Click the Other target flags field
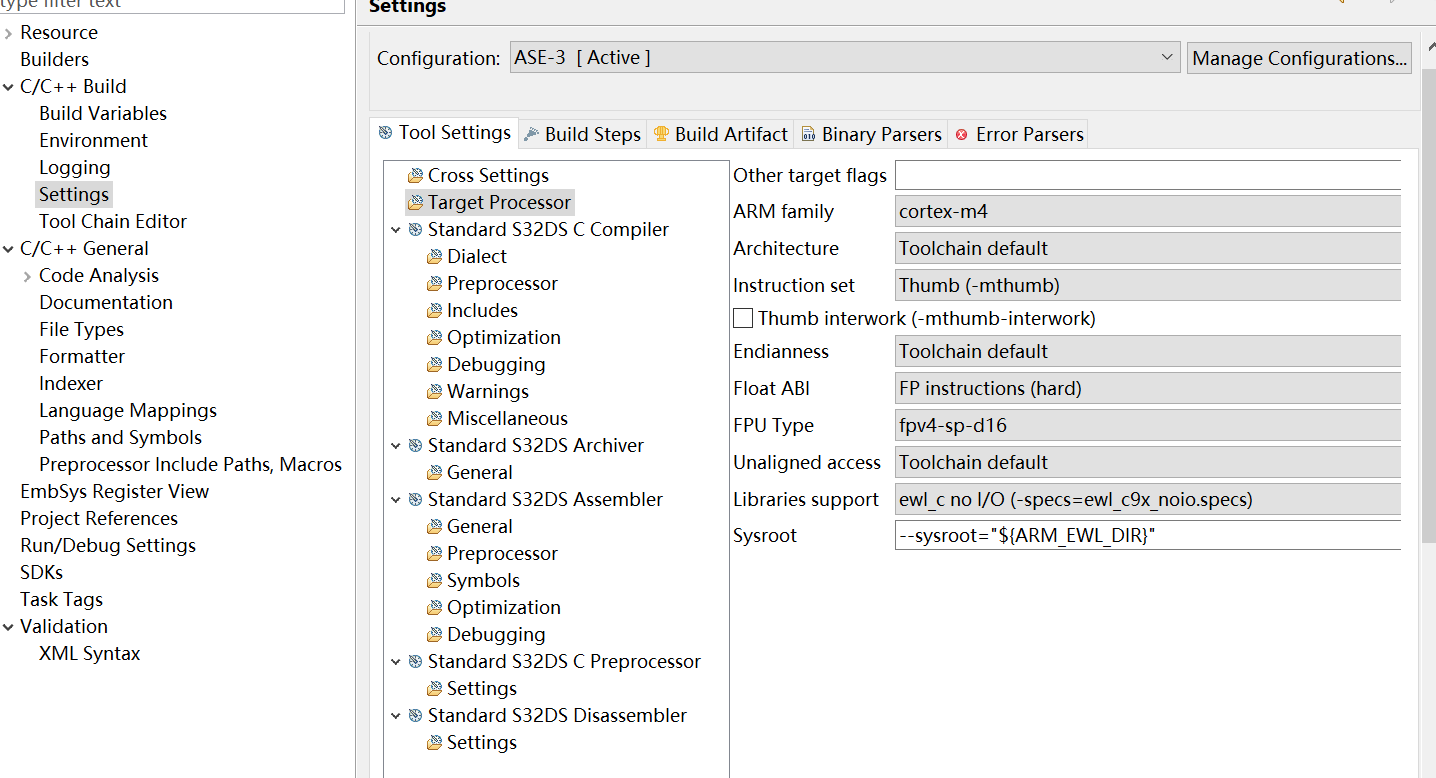1436x778 pixels. tap(1147, 176)
